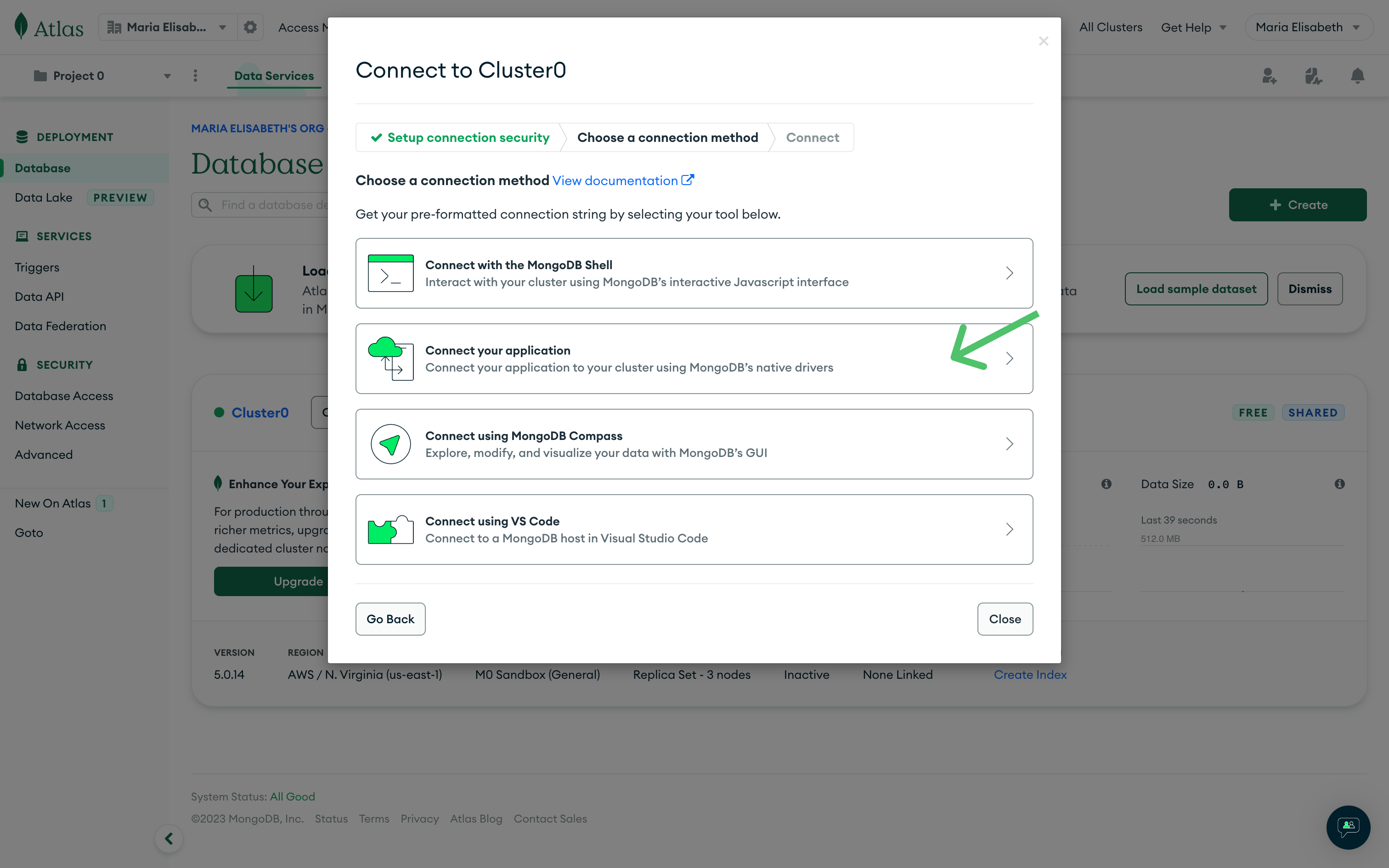Click the Data Size info icon
This screenshot has width=1389, height=868.
click(1340, 484)
